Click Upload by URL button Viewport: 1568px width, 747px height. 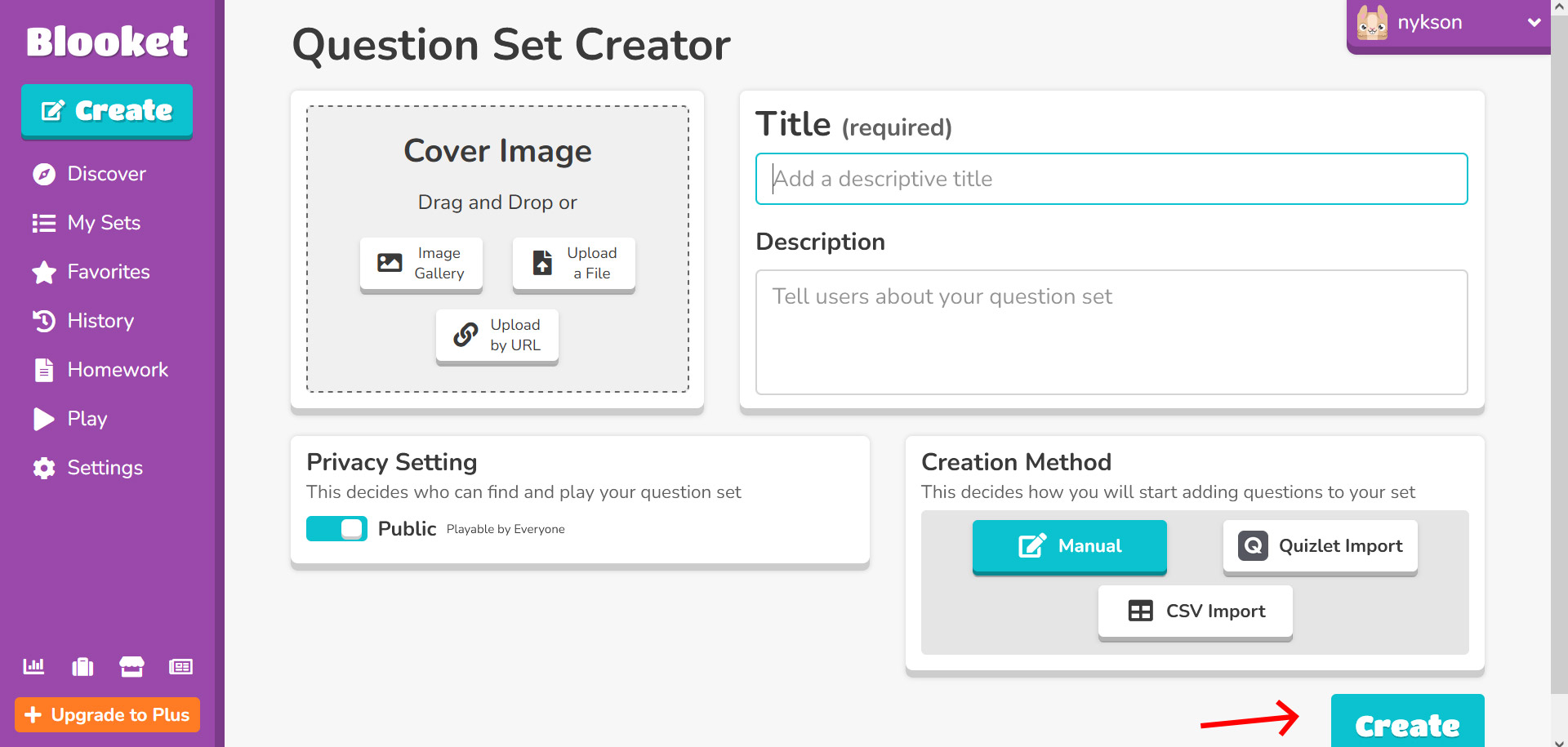pos(497,336)
